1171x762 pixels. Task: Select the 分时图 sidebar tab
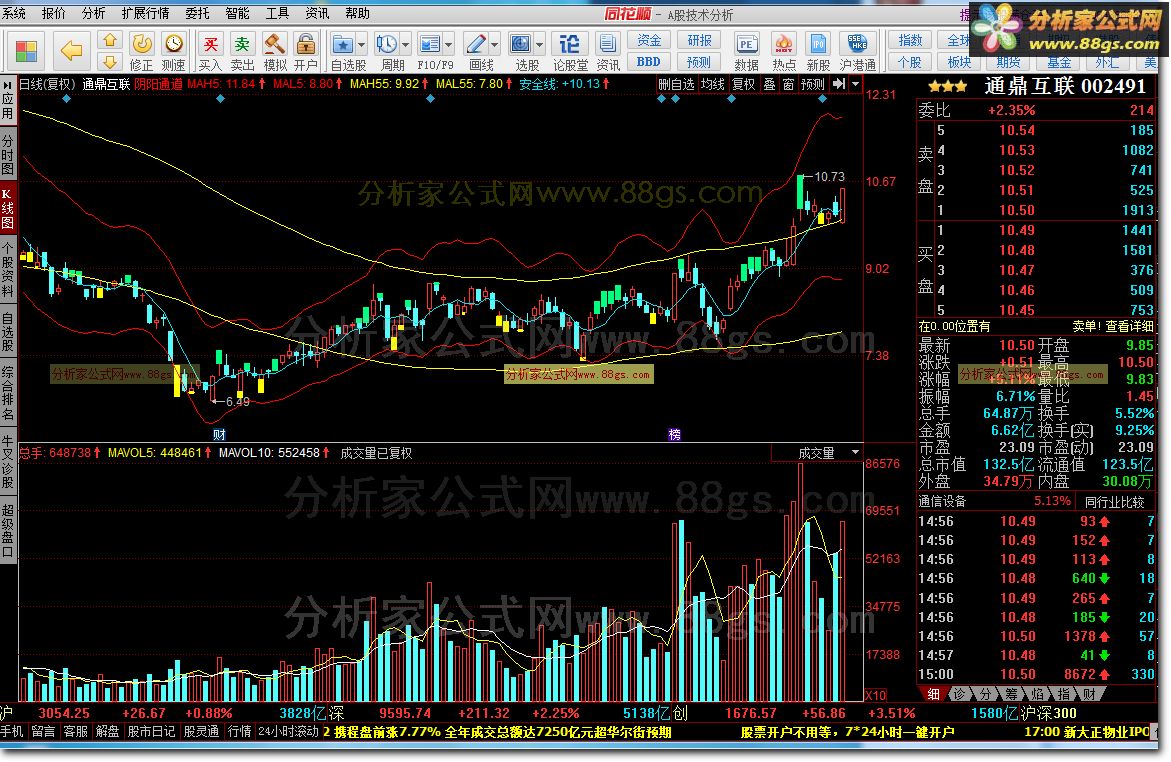point(7,155)
